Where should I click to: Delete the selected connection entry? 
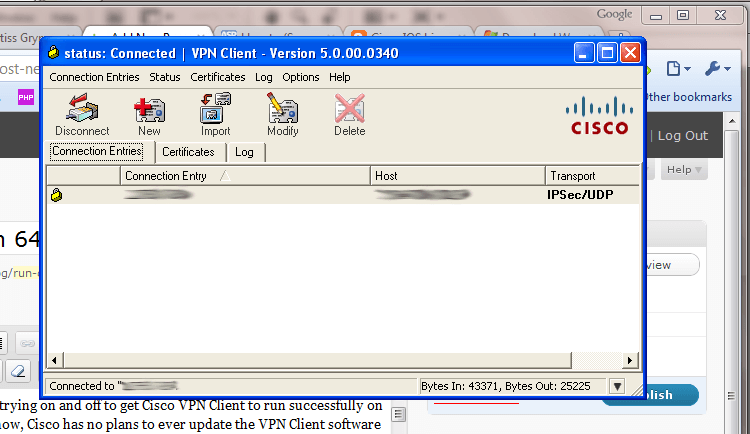[350, 115]
